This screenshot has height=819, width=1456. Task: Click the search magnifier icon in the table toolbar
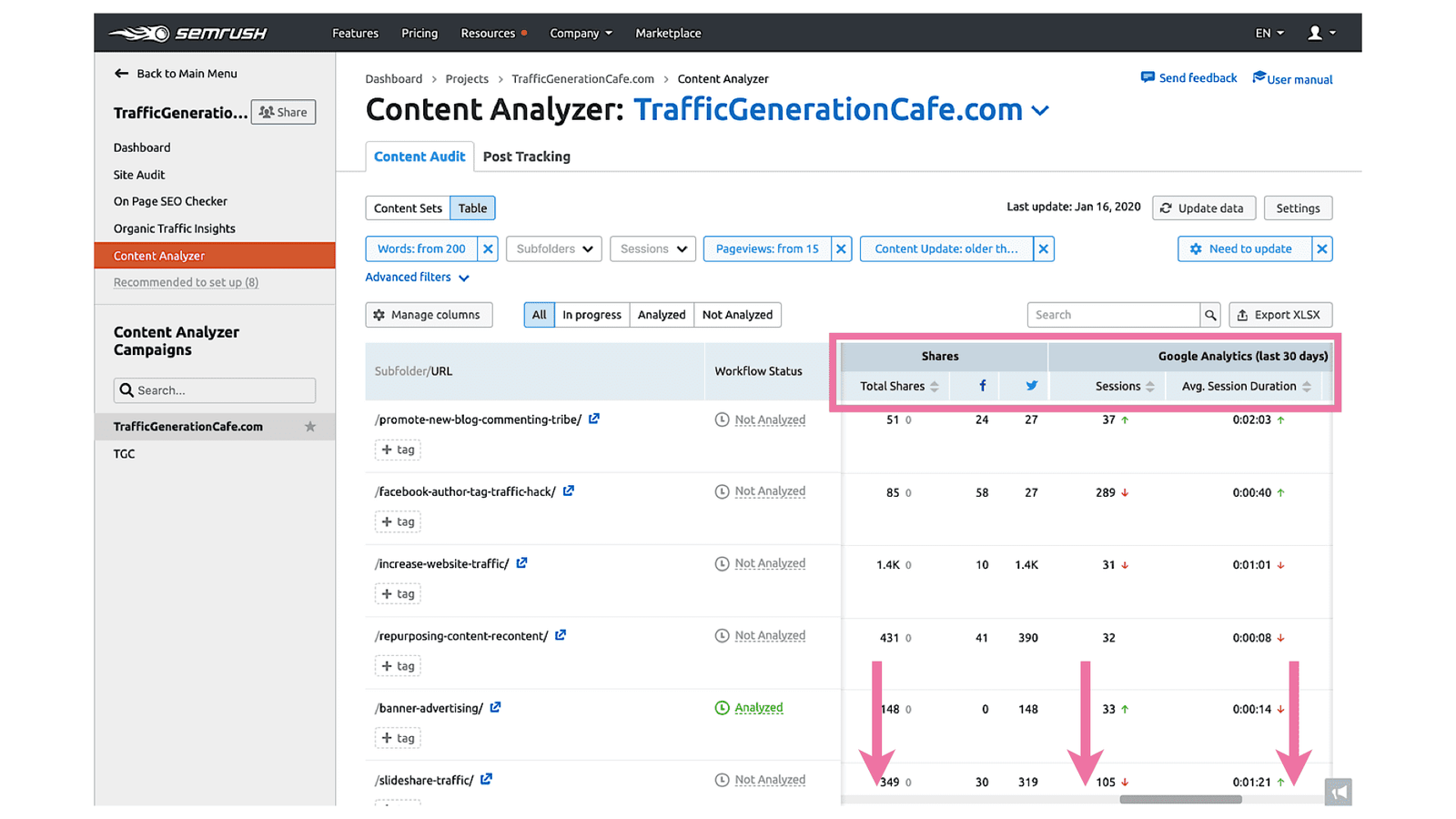[x=1210, y=314]
